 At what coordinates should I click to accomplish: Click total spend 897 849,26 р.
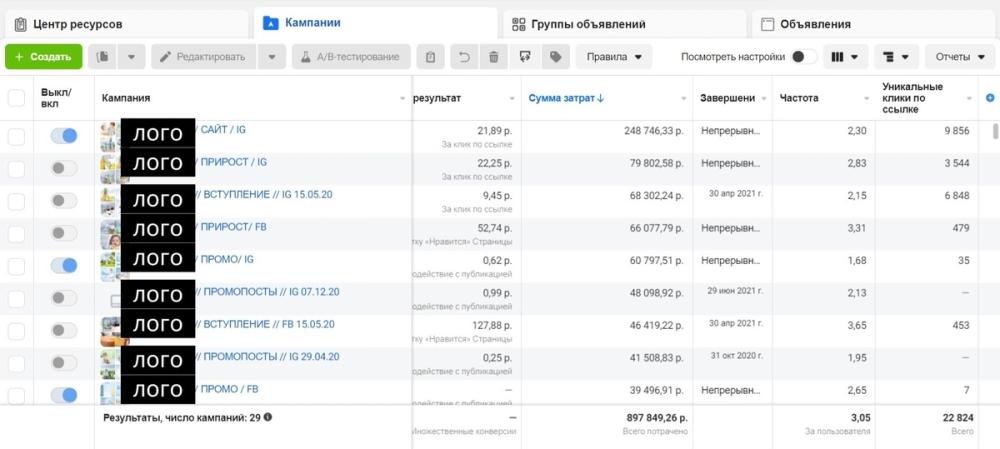pos(657,418)
